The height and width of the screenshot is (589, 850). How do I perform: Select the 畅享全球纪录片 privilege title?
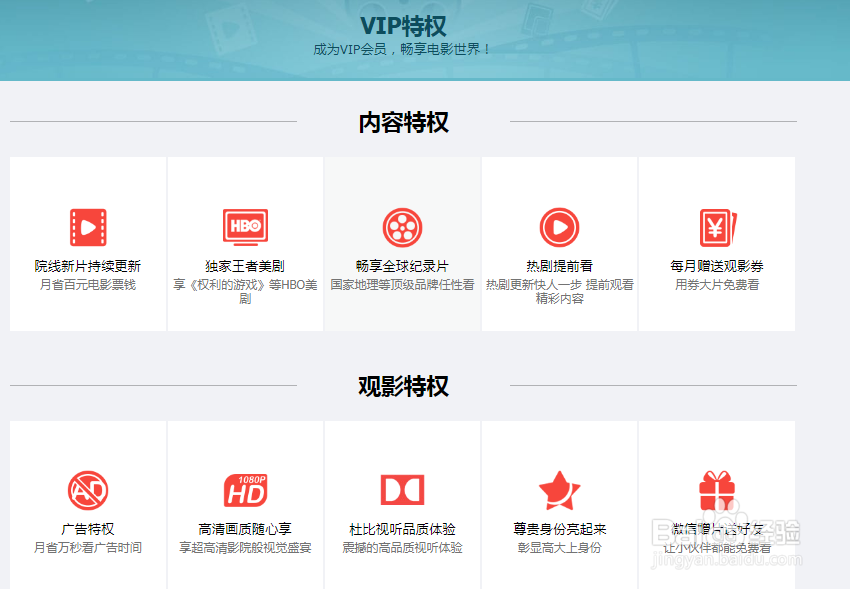tap(402, 267)
